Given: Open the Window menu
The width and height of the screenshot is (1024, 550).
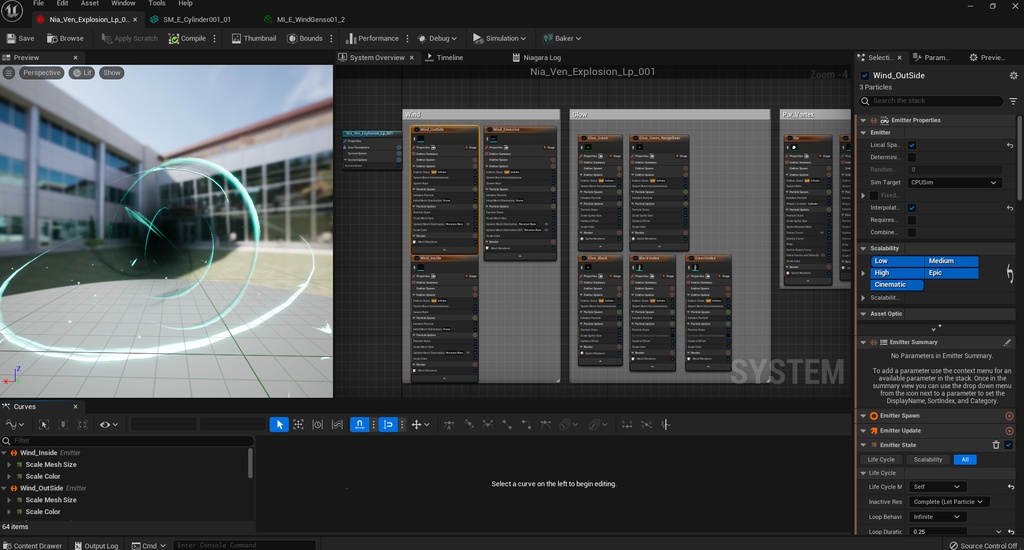Looking at the screenshot, I should tap(123, 4).
